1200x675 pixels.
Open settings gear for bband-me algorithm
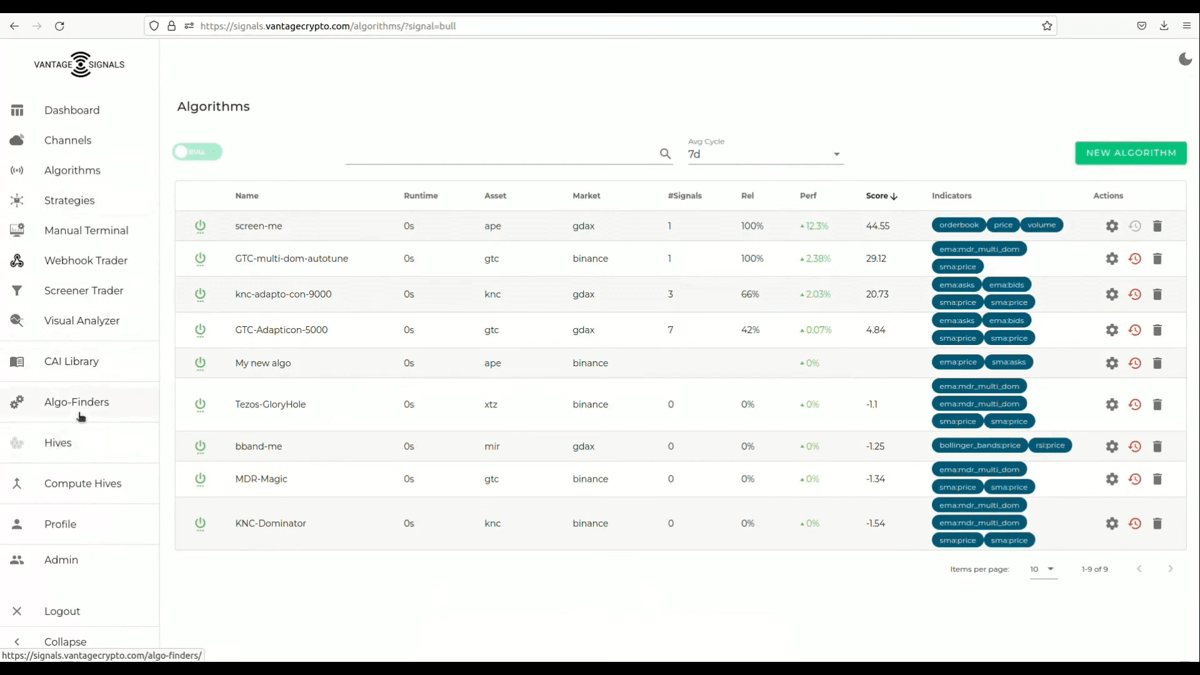(1112, 446)
